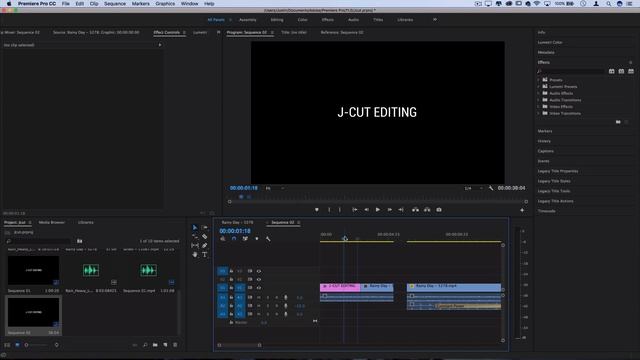
Task: Toggle sync lock on V2 track
Action: coord(250,280)
